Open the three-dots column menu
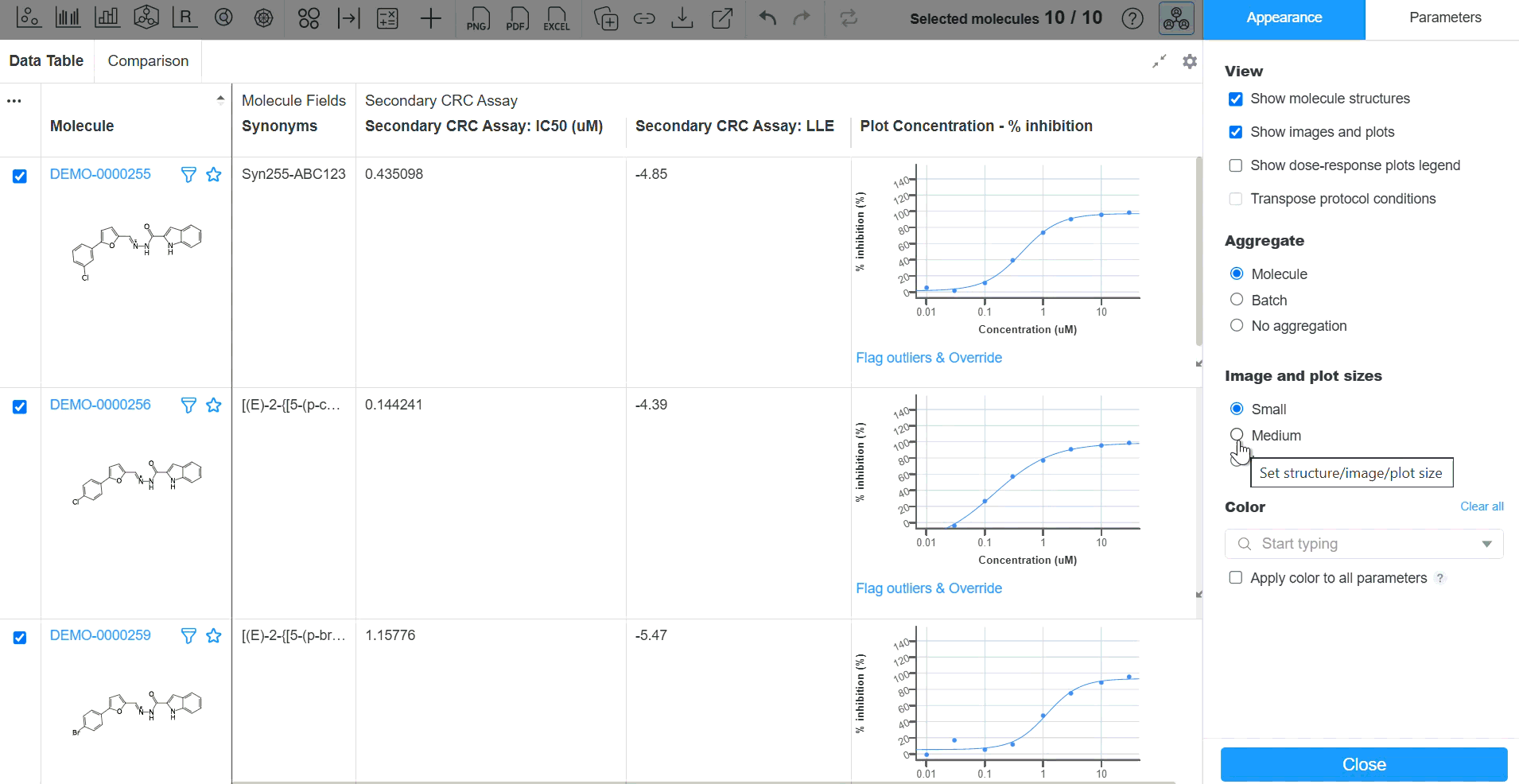Image resolution: width=1519 pixels, height=784 pixels. click(14, 101)
